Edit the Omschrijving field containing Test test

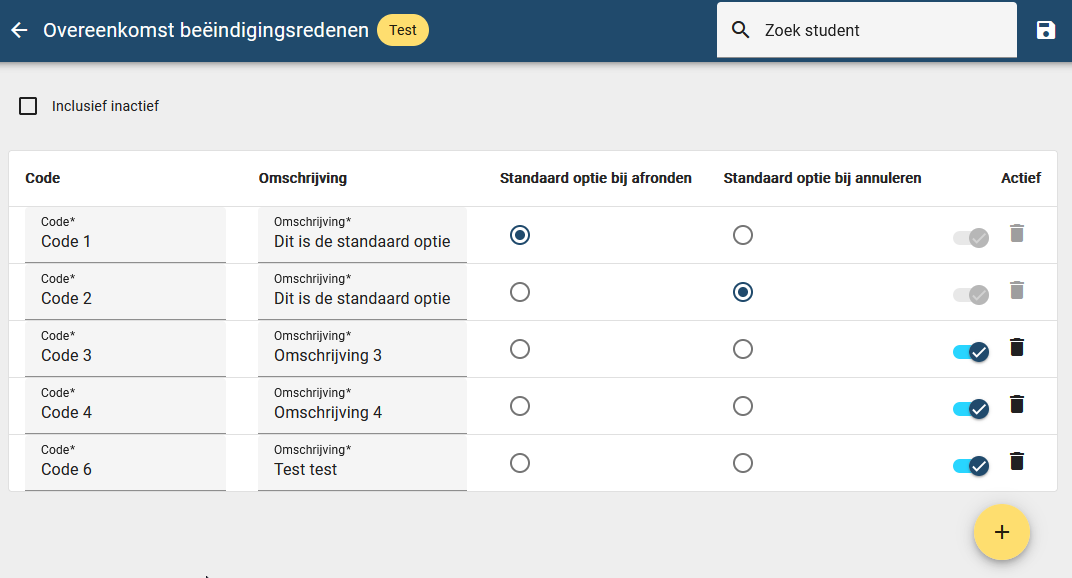tap(362, 463)
